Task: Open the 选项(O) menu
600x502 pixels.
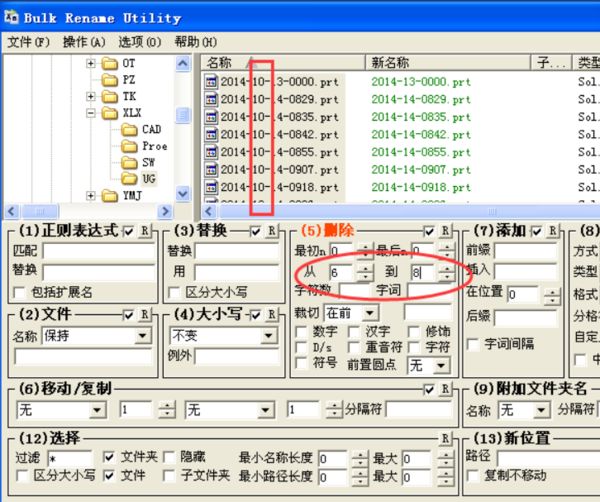Action: (140, 42)
